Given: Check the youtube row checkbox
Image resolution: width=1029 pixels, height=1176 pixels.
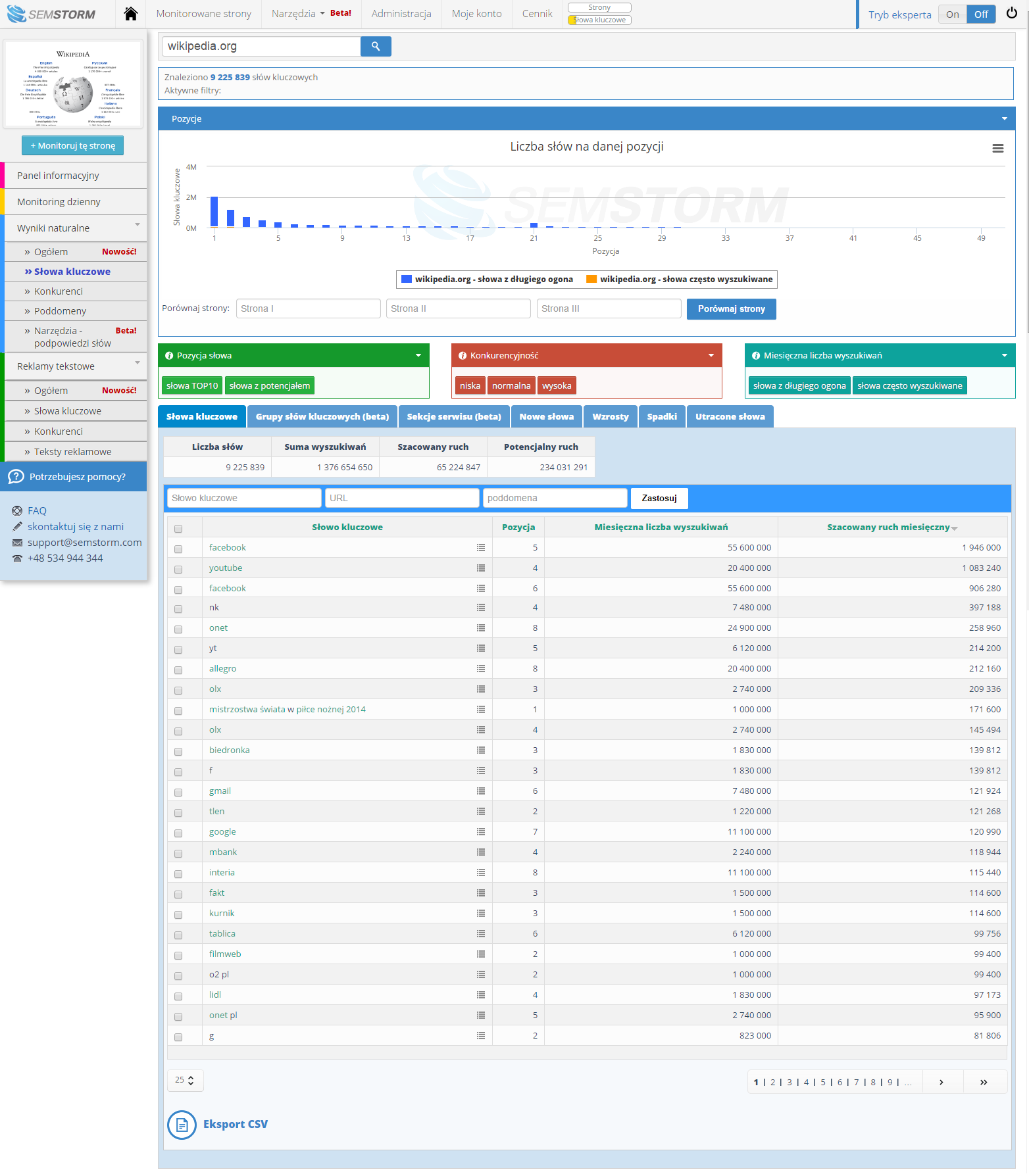Looking at the screenshot, I should [178, 570].
